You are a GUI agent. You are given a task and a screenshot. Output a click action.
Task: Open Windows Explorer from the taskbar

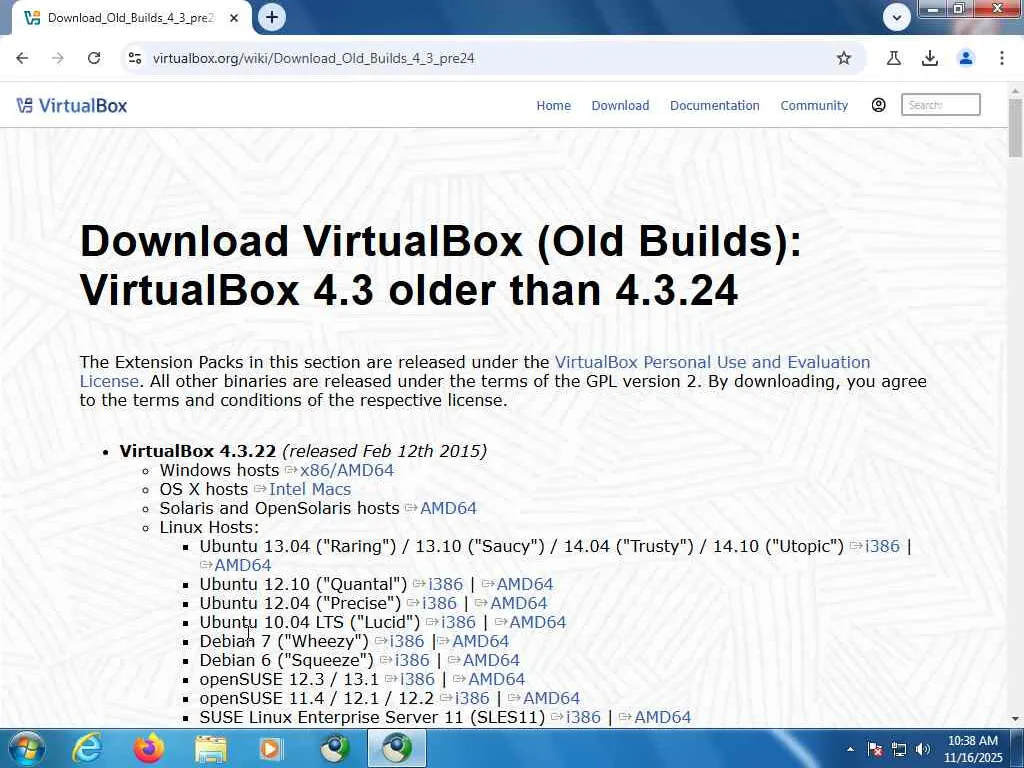210,748
